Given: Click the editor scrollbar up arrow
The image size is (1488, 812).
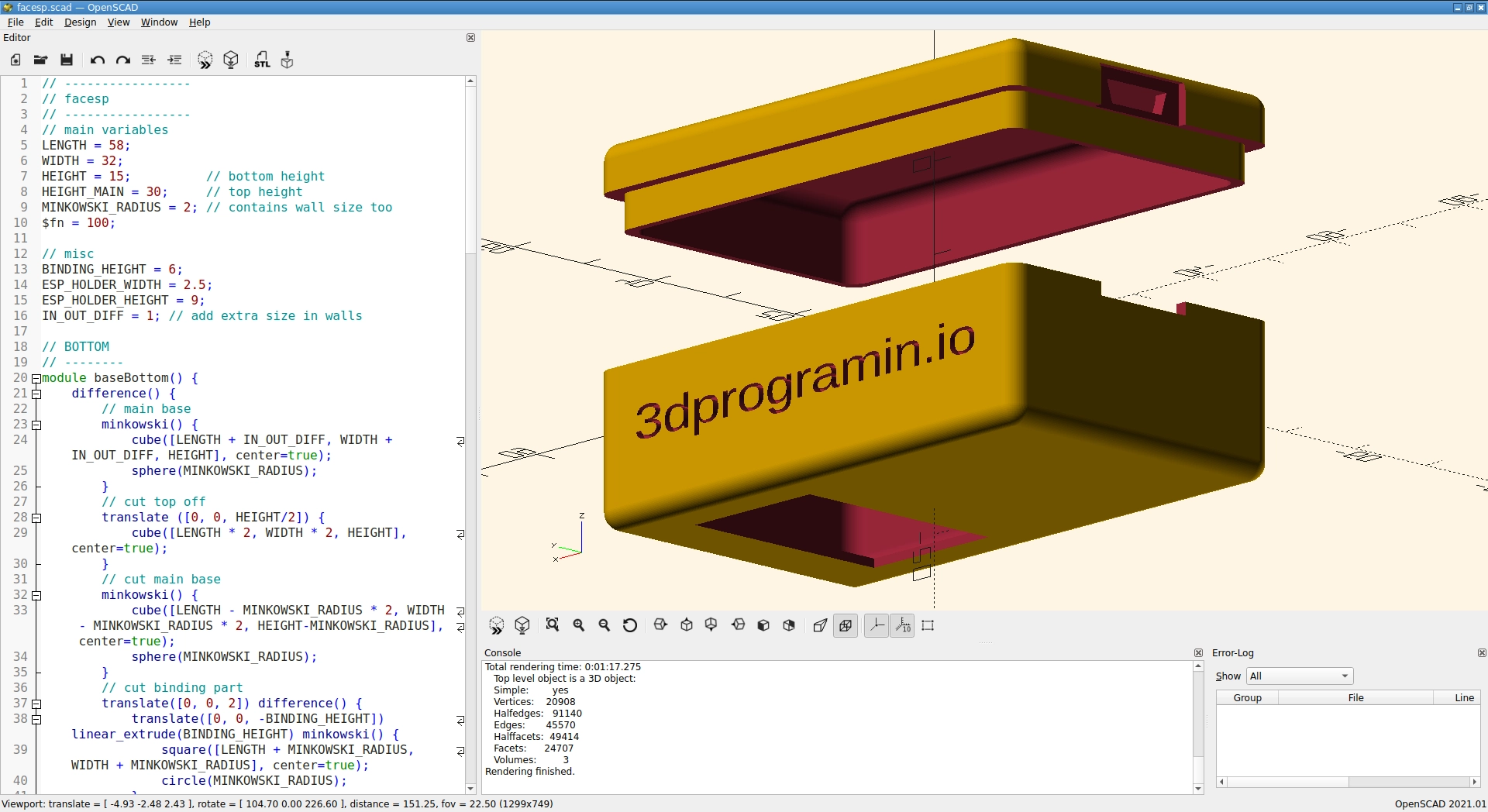Looking at the screenshot, I should coord(470,81).
